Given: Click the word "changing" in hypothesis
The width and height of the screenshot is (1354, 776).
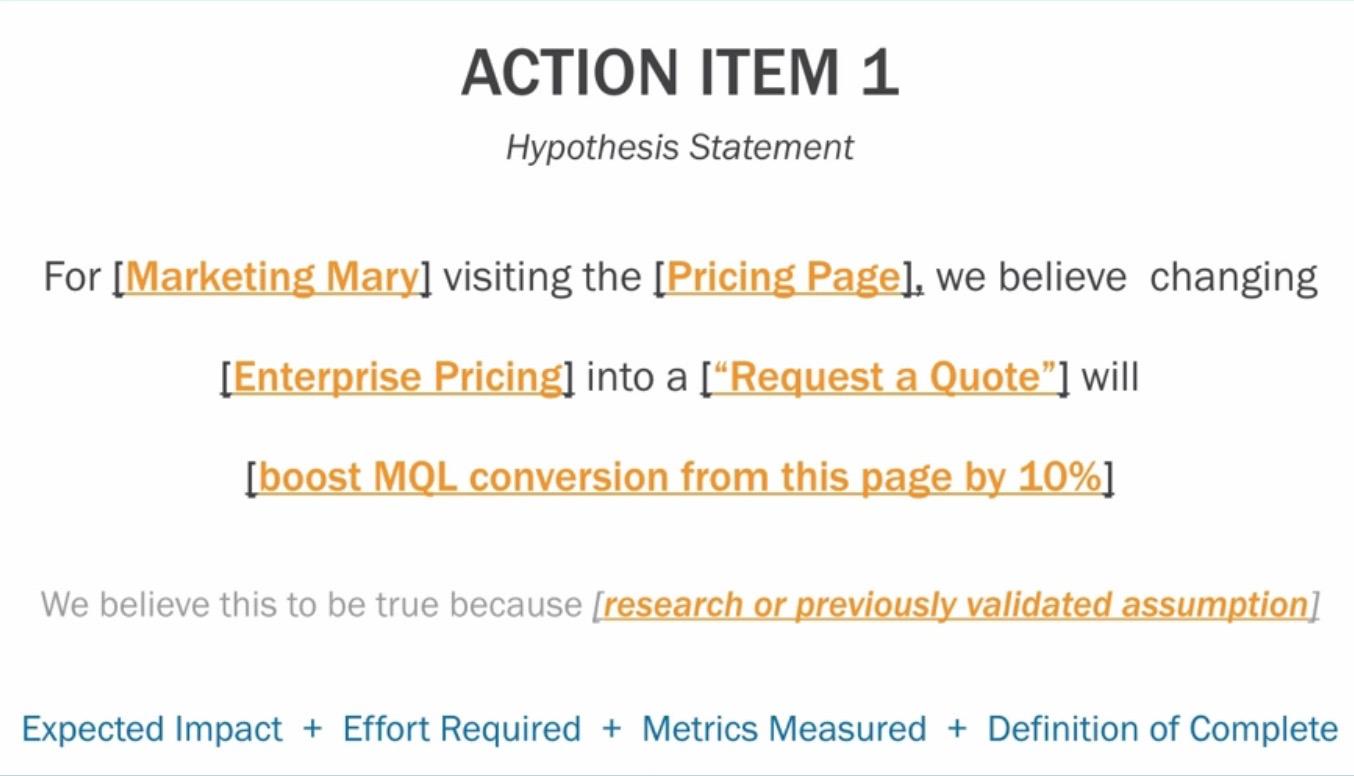Looking at the screenshot, I should (x=1234, y=278).
